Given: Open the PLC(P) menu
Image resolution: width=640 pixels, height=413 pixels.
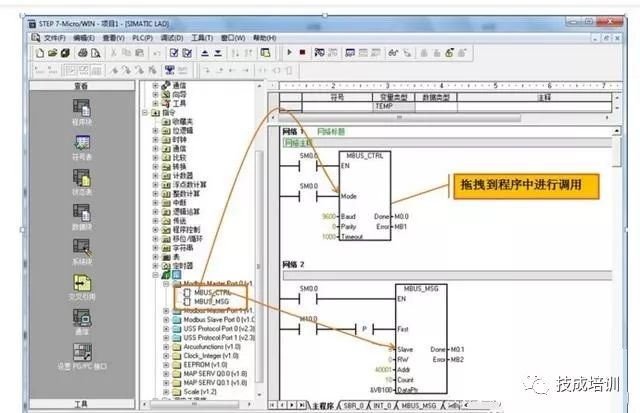Looking at the screenshot, I should [x=142, y=38].
